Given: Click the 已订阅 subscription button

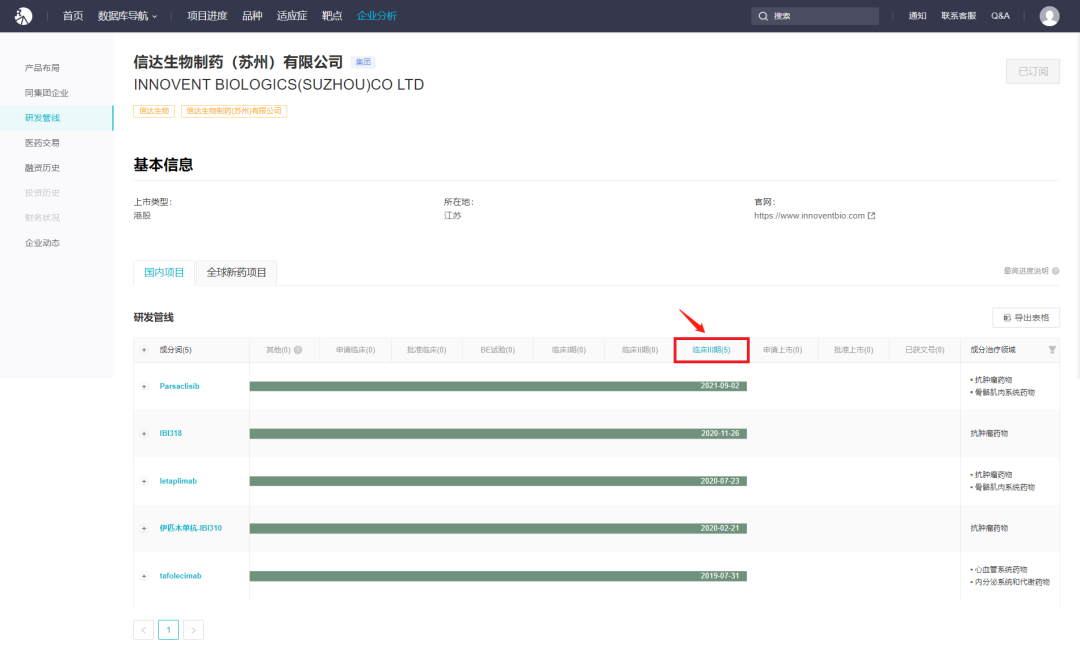Looking at the screenshot, I should (x=1032, y=72).
